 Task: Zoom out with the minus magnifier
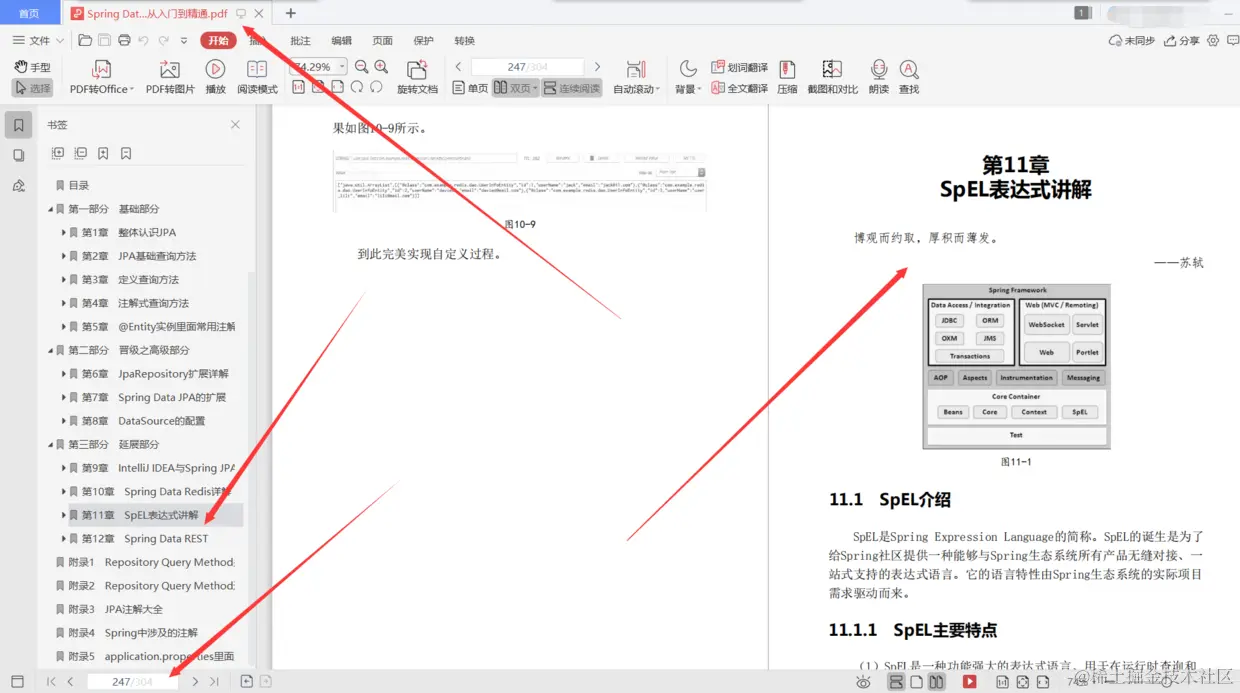click(x=362, y=67)
